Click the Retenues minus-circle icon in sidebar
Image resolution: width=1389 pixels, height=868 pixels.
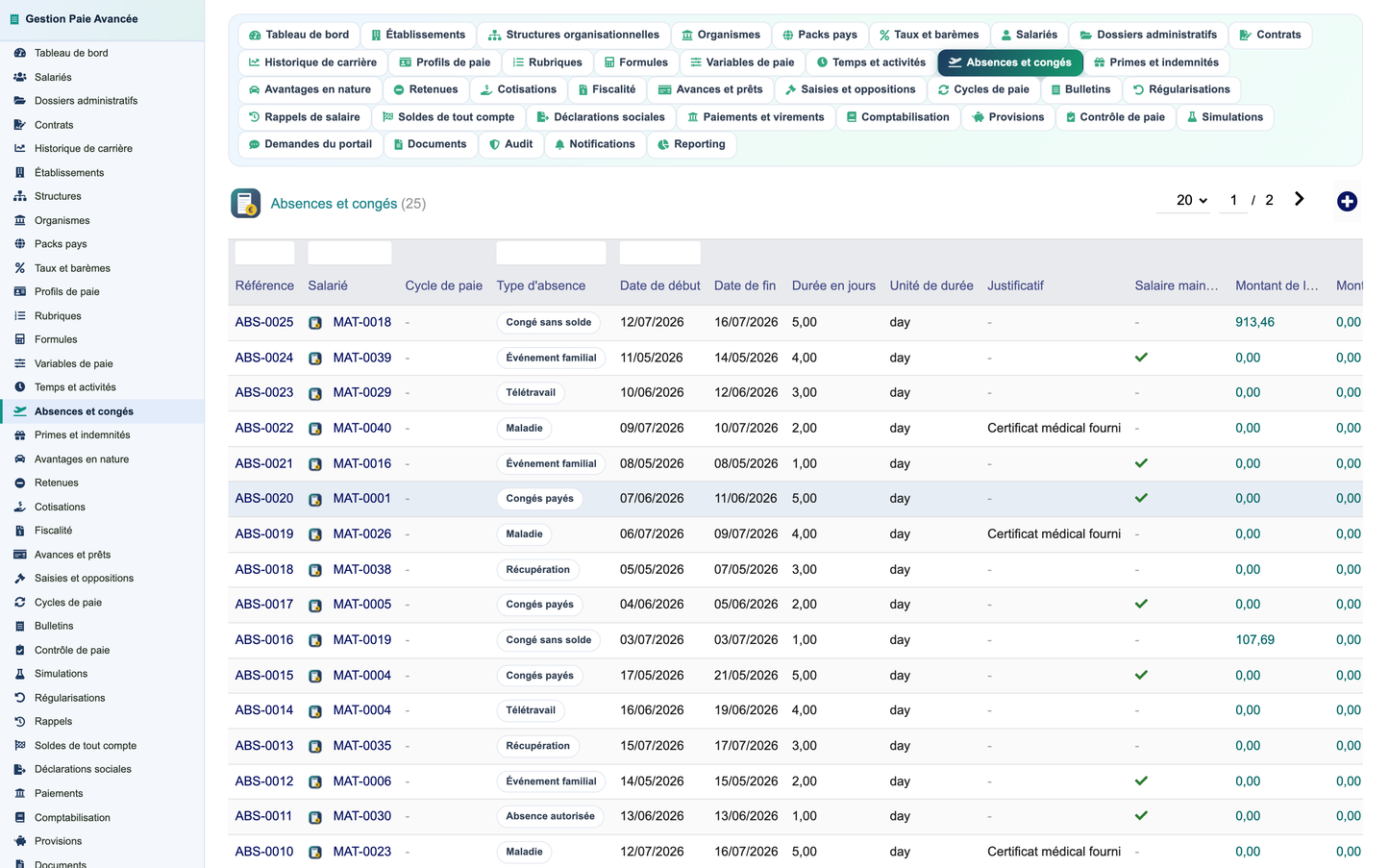(x=19, y=483)
